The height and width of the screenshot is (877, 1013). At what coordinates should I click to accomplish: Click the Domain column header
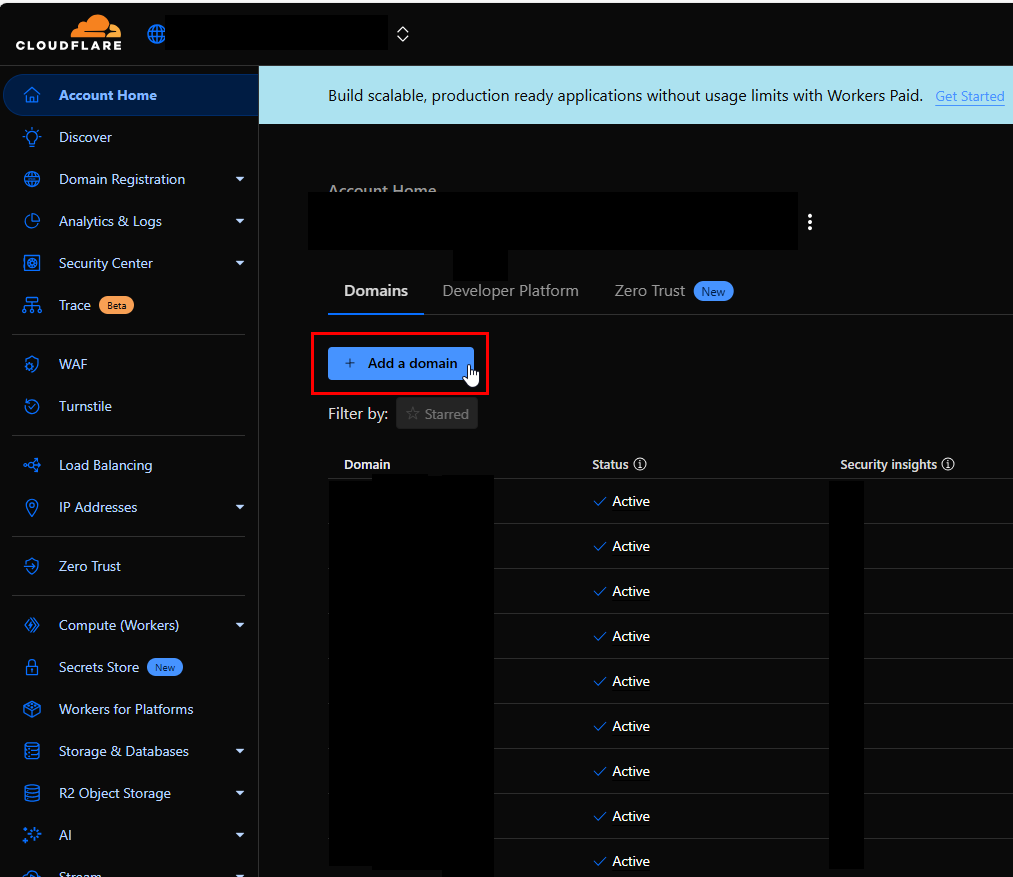pos(367,465)
